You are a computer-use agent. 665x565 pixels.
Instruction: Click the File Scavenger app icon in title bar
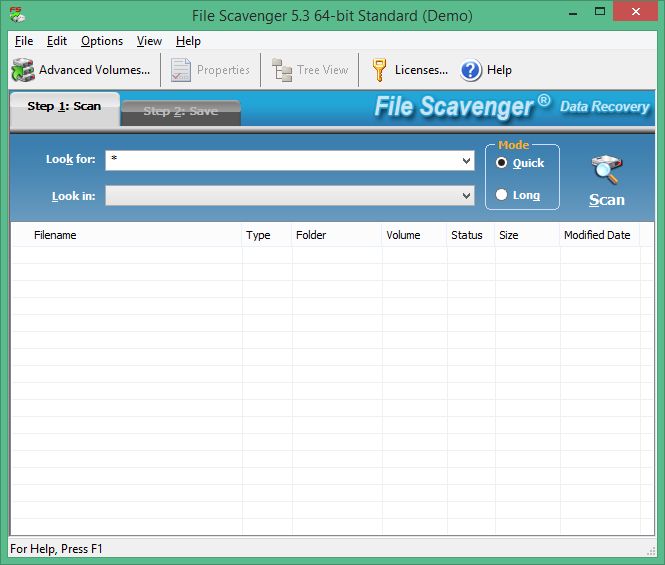[17, 15]
